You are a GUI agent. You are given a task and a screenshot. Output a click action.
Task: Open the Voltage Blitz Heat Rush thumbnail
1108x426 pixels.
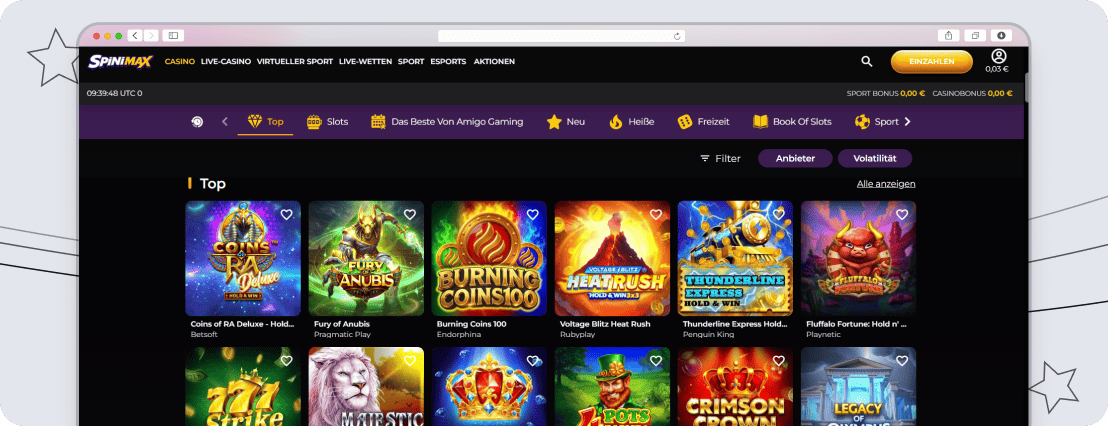(x=612, y=258)
